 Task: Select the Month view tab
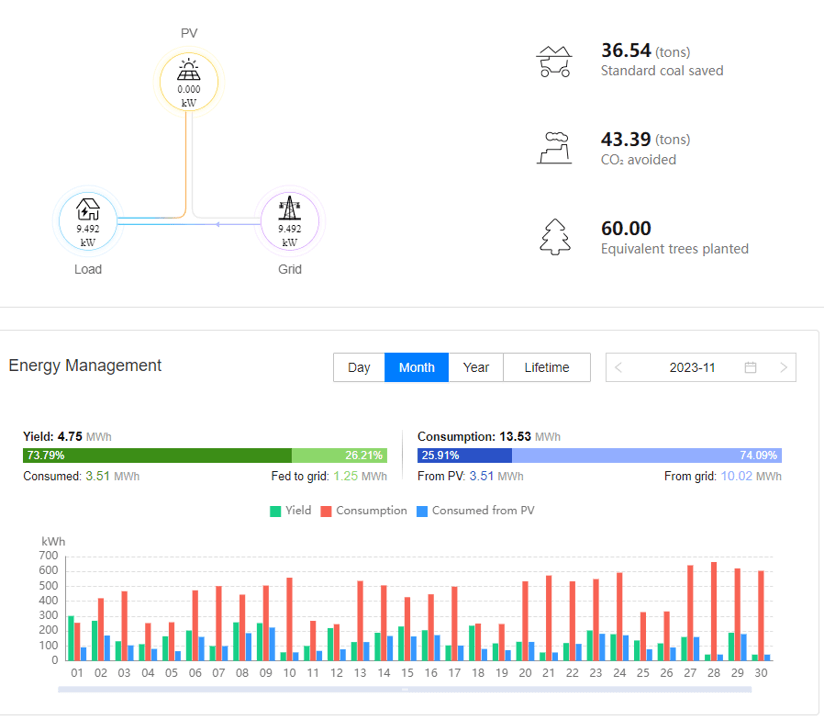click(x=417, y=367)
